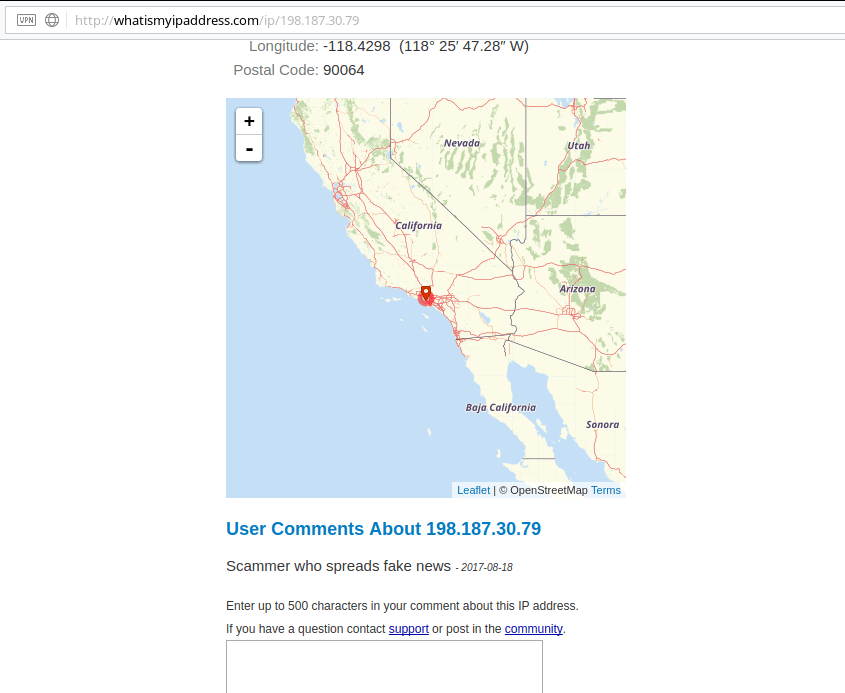Click the Postal Code value 90064

click(x=343, y=70)
